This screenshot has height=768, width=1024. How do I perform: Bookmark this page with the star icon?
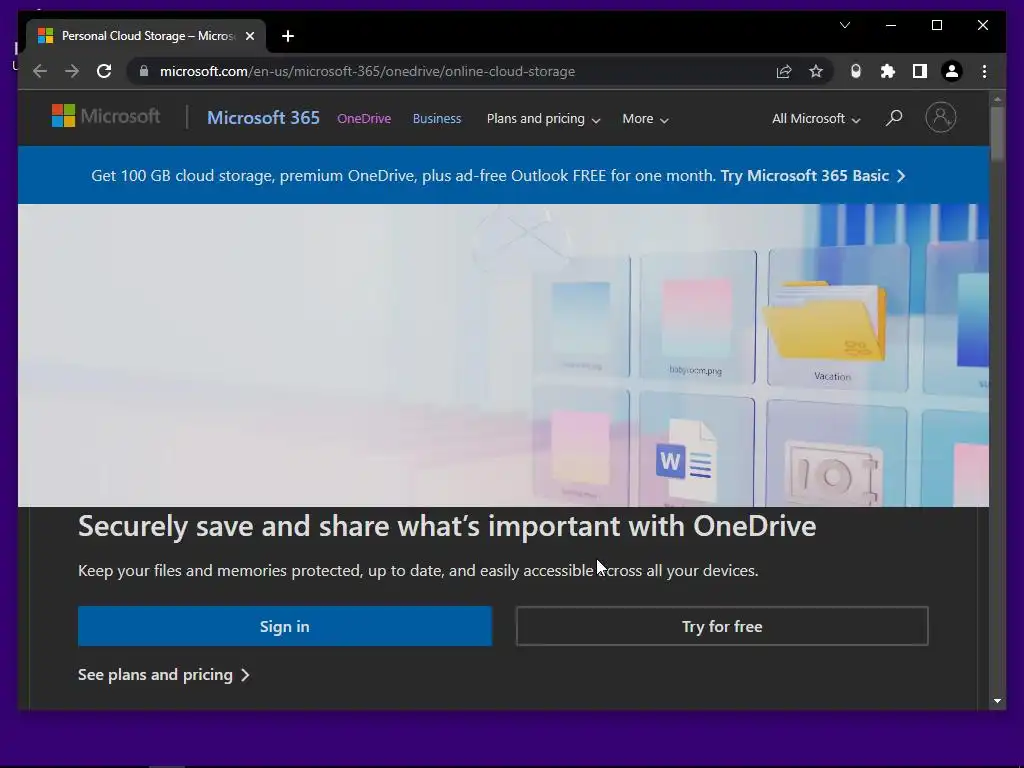(x=816, y=71)
